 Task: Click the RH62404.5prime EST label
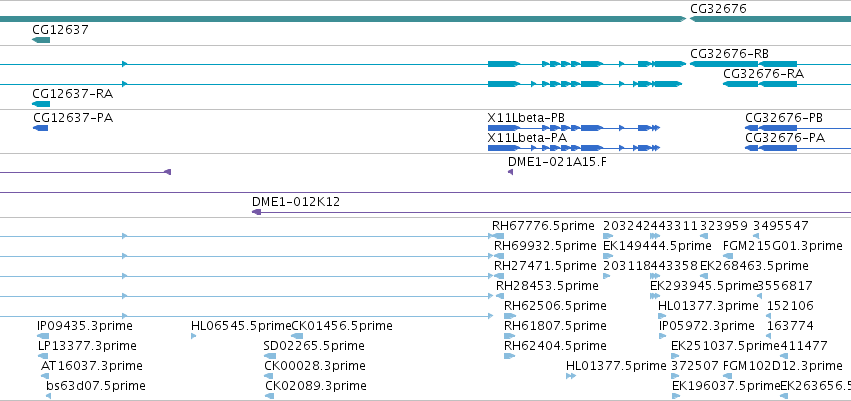pos(555,346)
